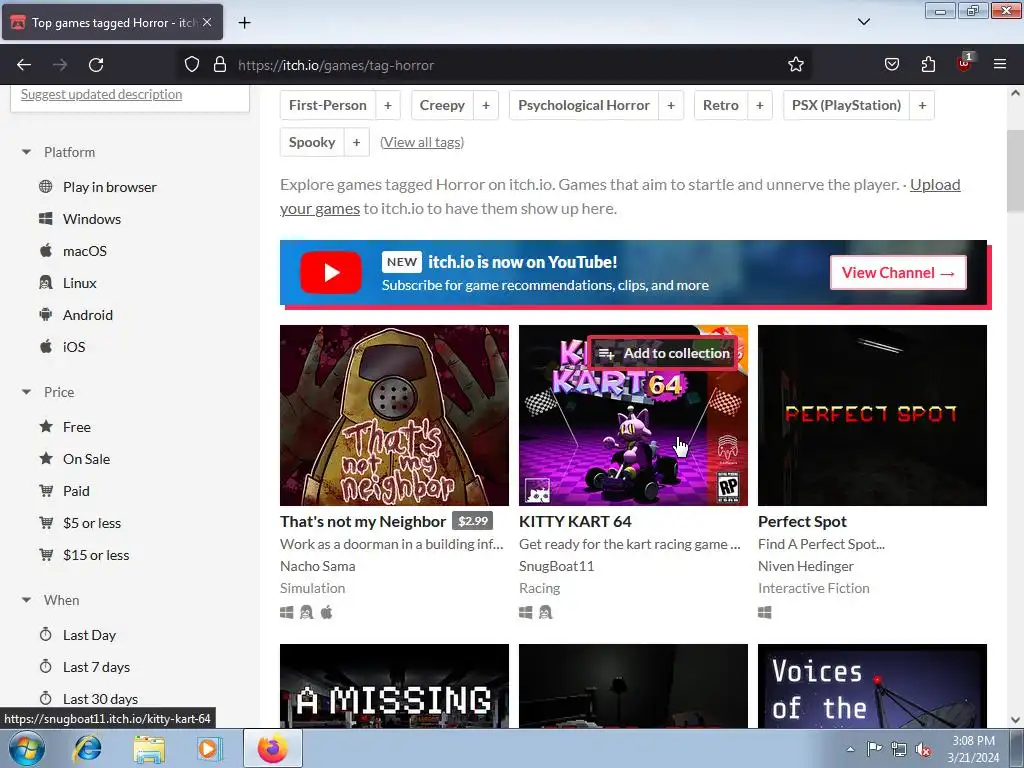The image size is (1024, 768).
Task: Click the page vertical scrollbar thumb
Action: point(1016,170)
